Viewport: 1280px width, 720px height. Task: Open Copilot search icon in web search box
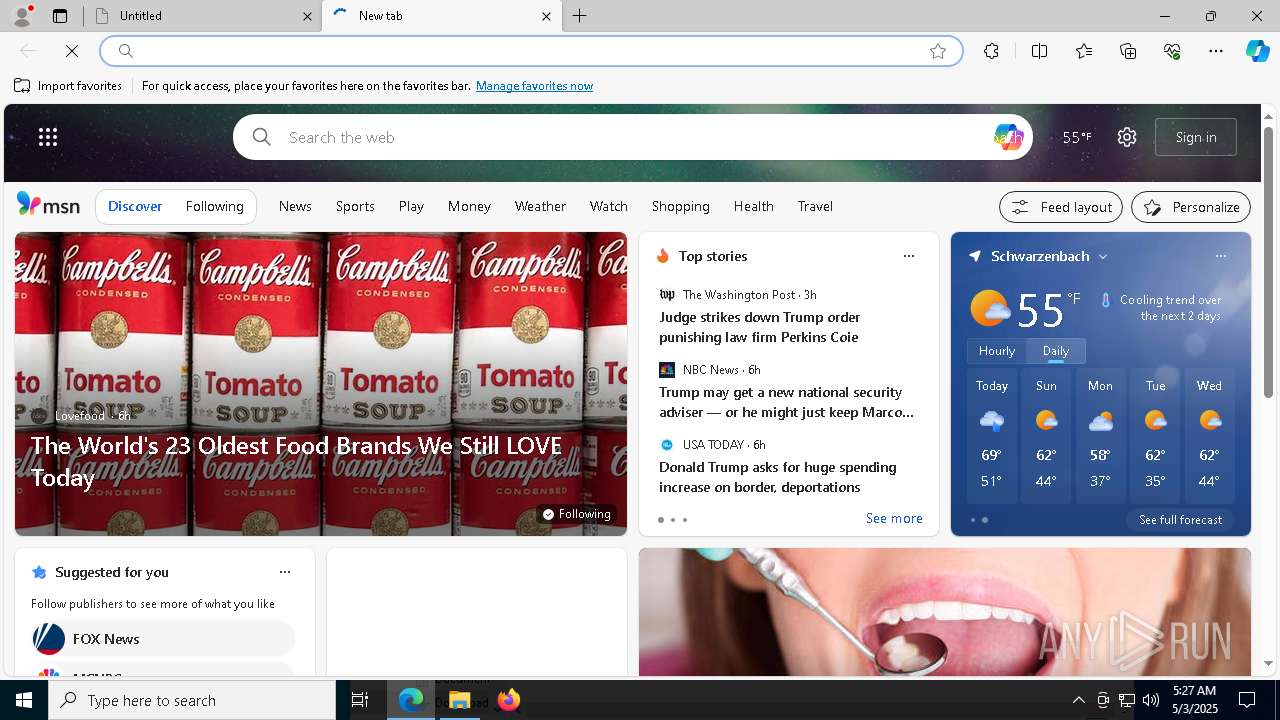[1008, 137]
